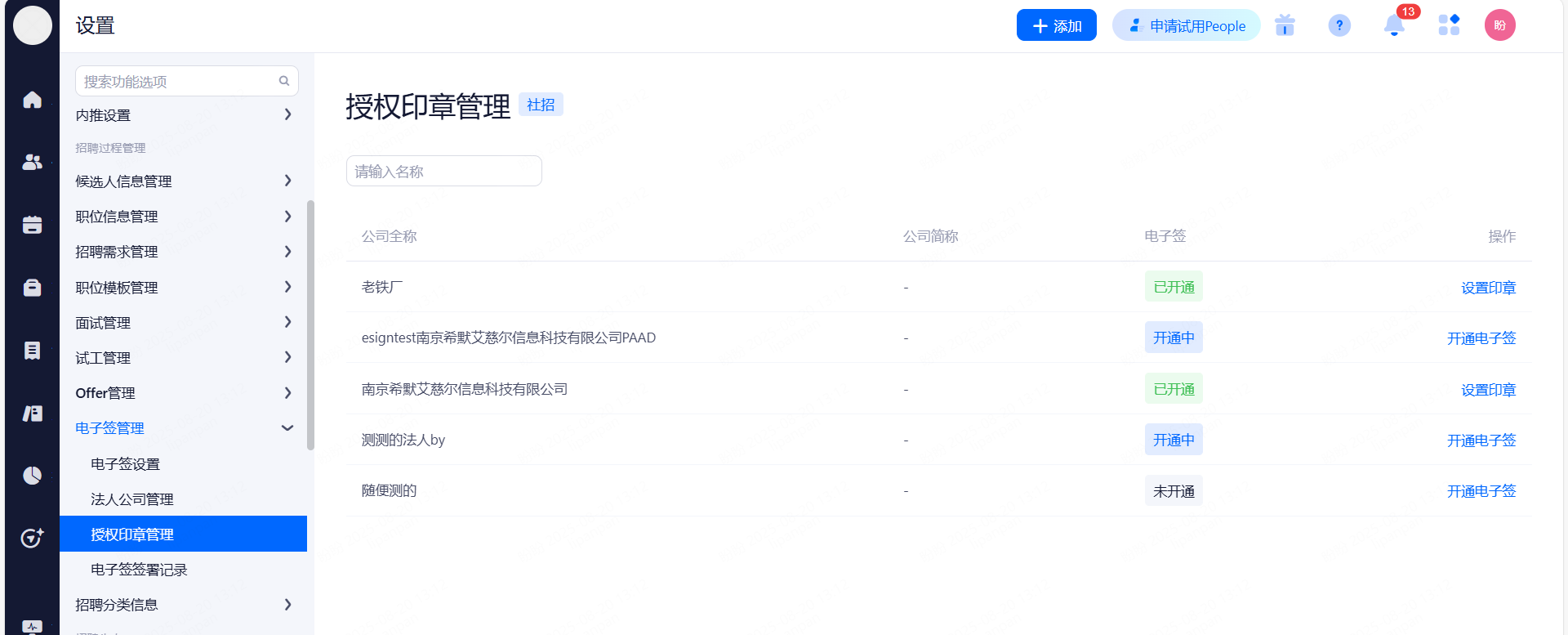Click the gift icon in top bar
1568x635 pixels.
coord(1285,25)
